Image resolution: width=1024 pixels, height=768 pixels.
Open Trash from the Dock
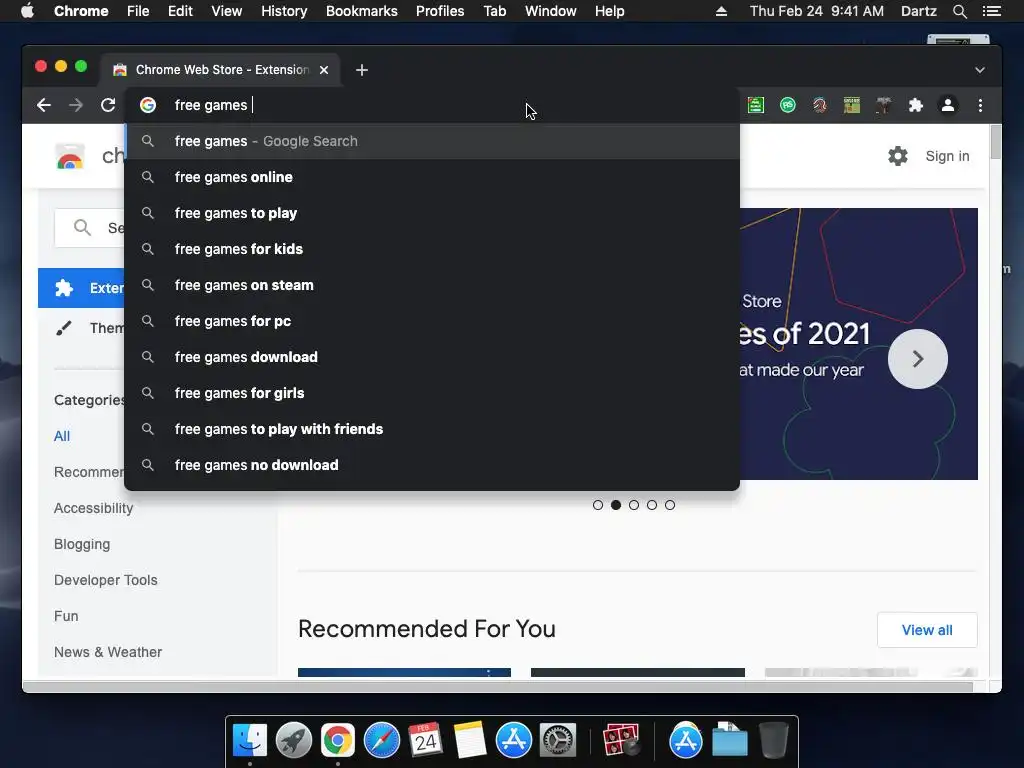click(x=773, y=740)
